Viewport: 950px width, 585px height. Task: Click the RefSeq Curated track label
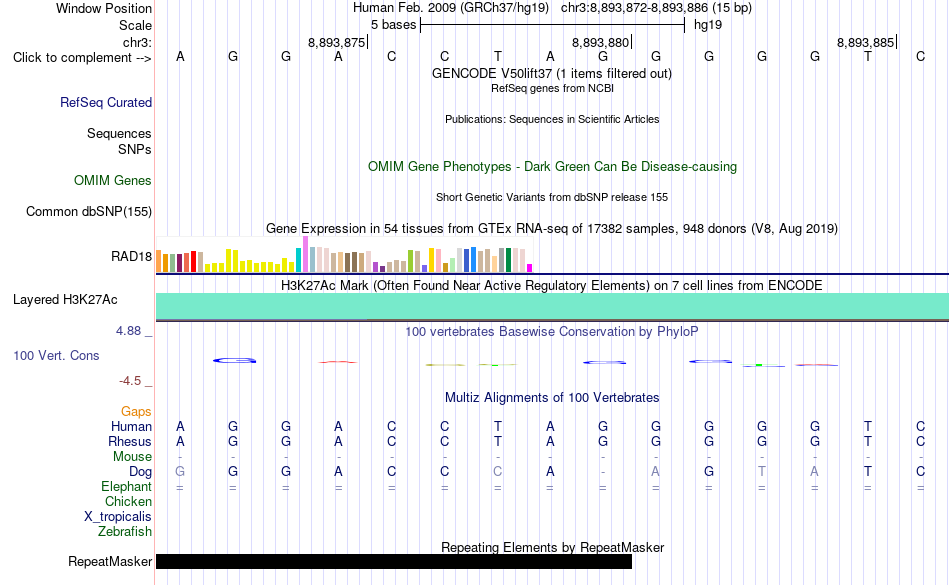pos(106,102)
